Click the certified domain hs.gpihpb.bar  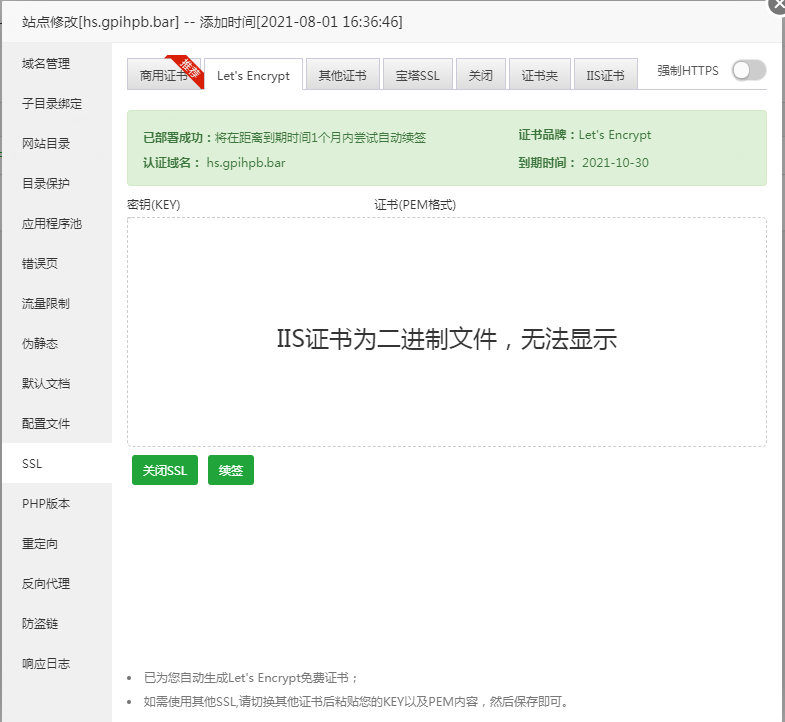coord(246,163)
